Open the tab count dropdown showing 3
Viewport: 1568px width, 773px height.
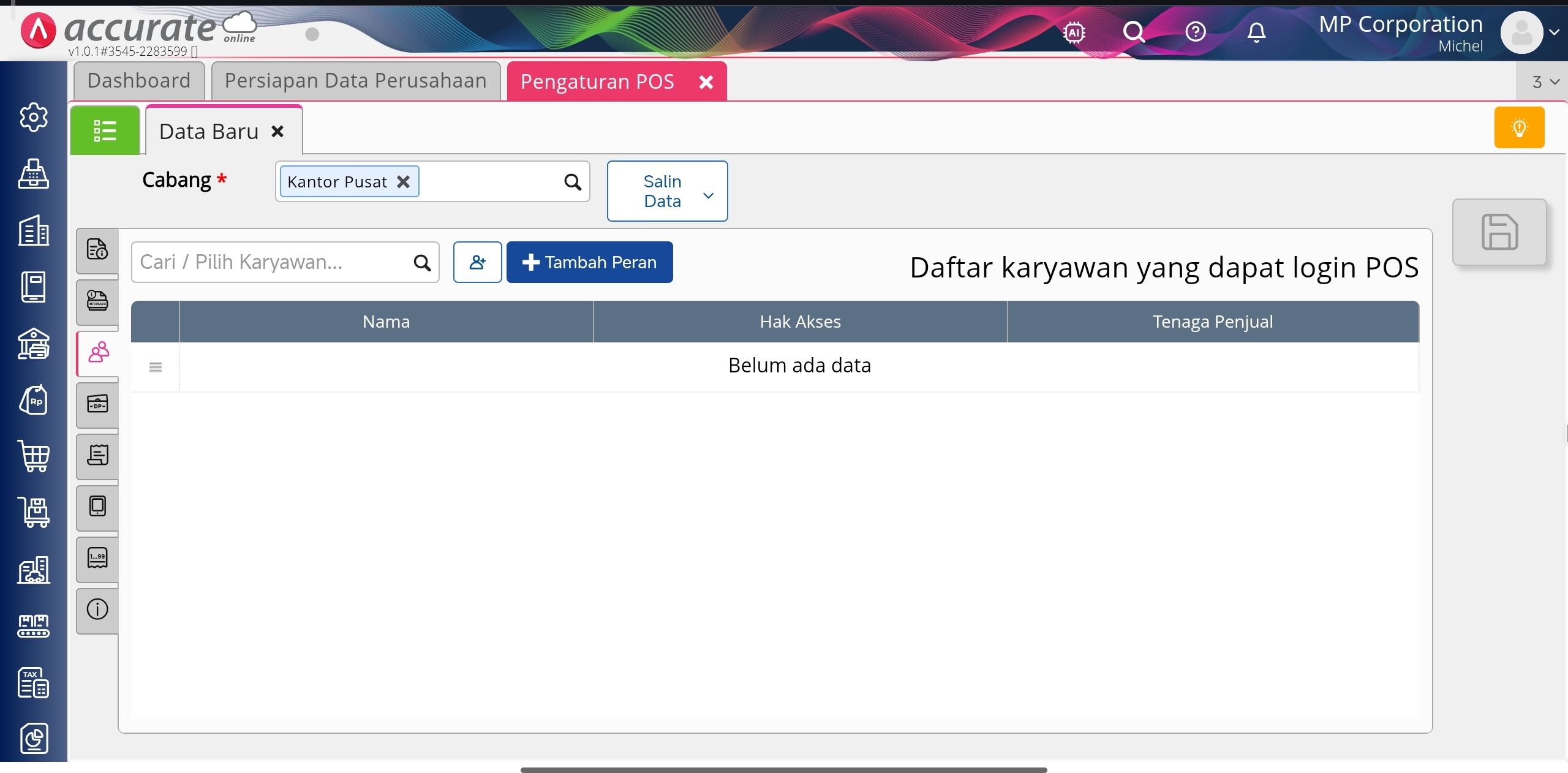click(1544, 82)
